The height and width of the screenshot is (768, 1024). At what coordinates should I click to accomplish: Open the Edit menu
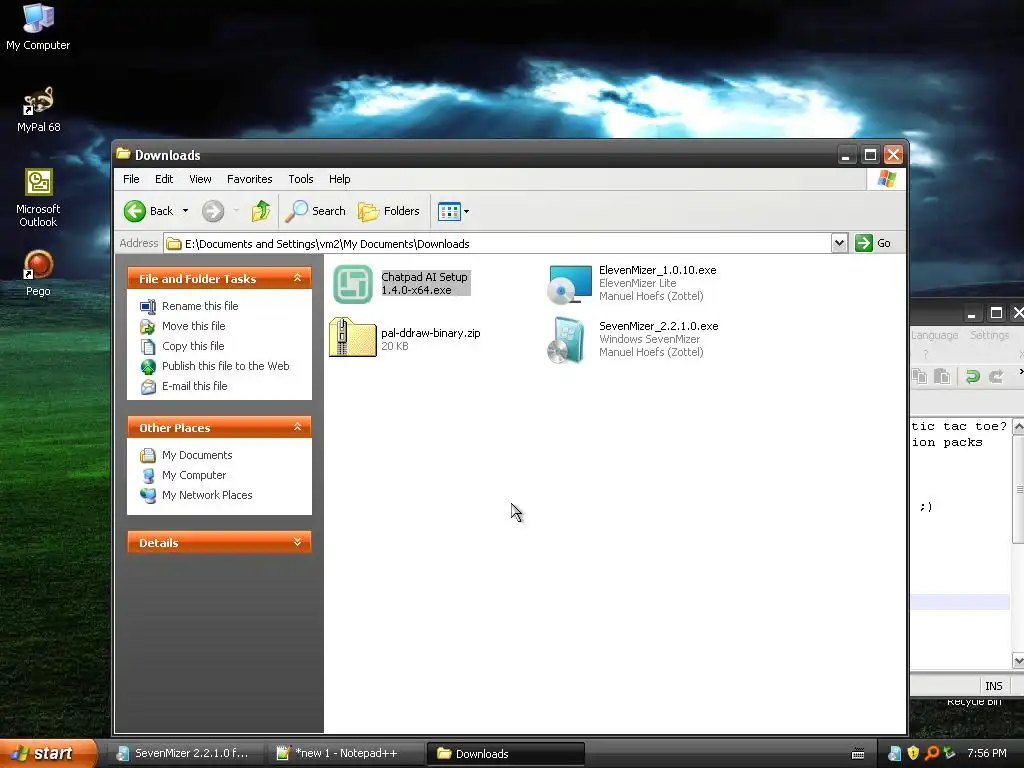(164, 179)
